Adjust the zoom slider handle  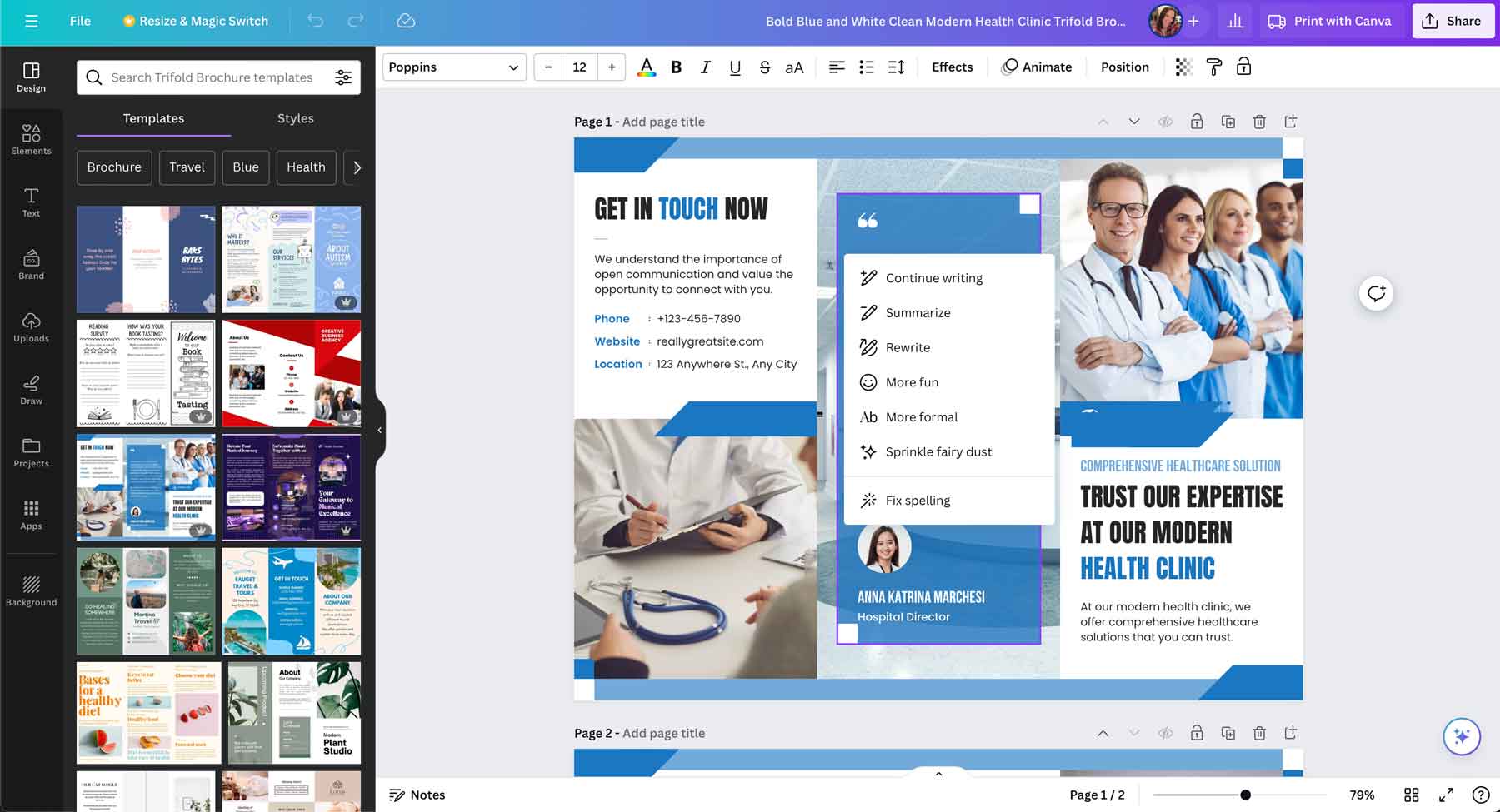pos(1247,794)
